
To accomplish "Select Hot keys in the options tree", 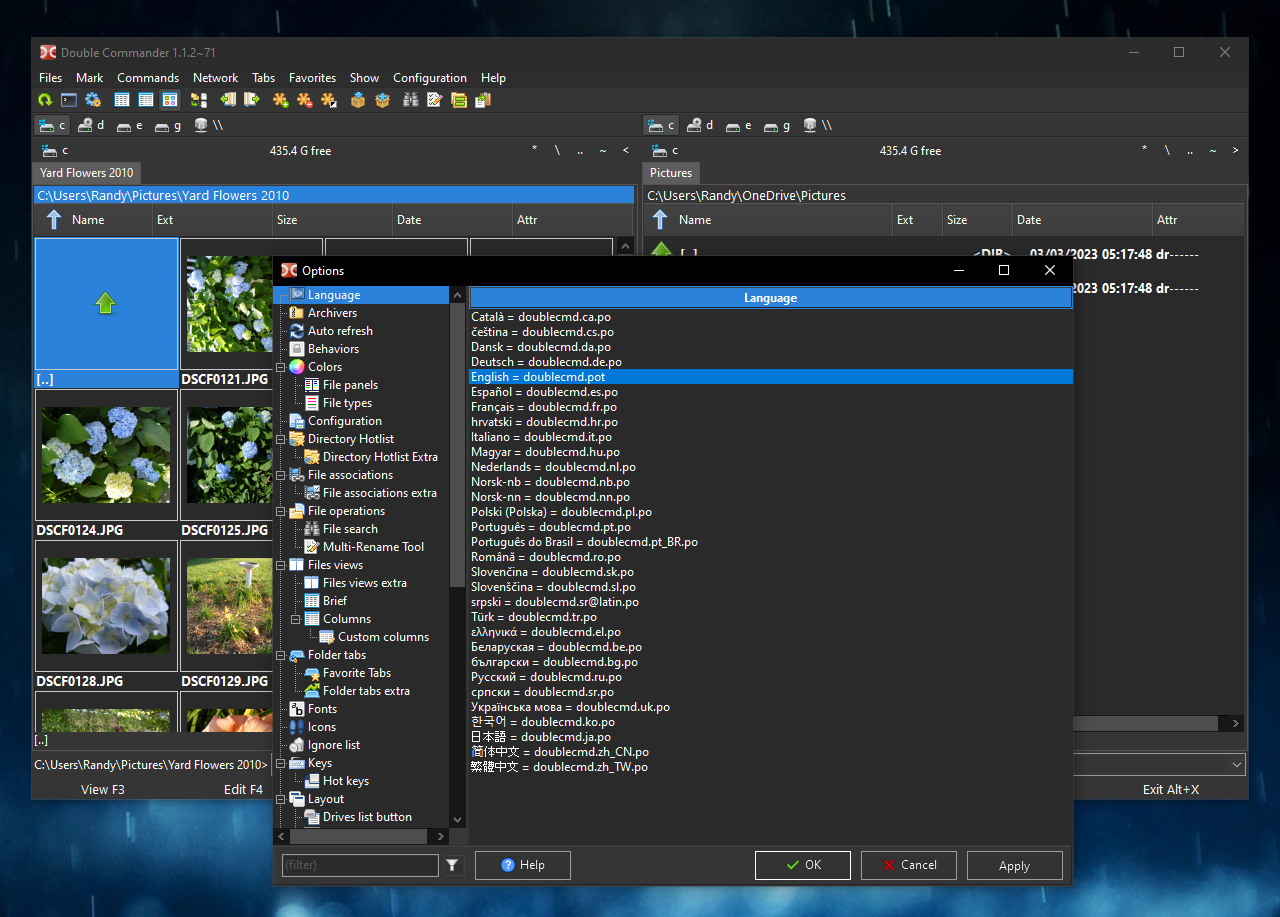I will point(345,781).
